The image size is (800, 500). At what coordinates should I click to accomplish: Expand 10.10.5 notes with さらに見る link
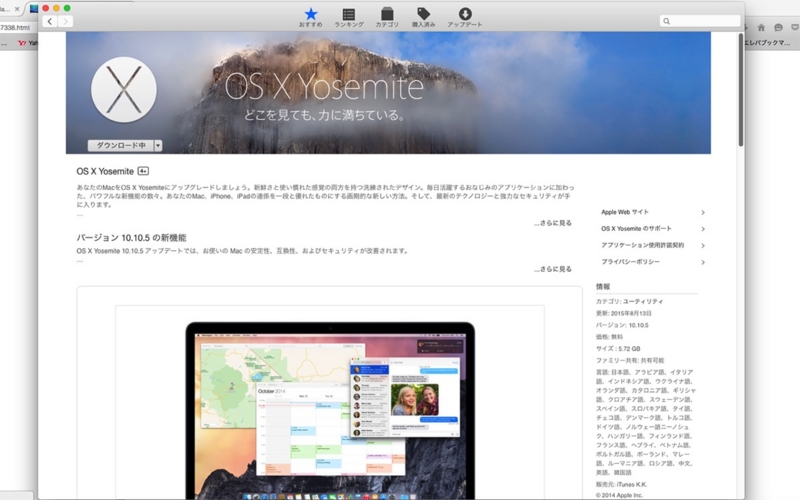click(x=553, y=269)
